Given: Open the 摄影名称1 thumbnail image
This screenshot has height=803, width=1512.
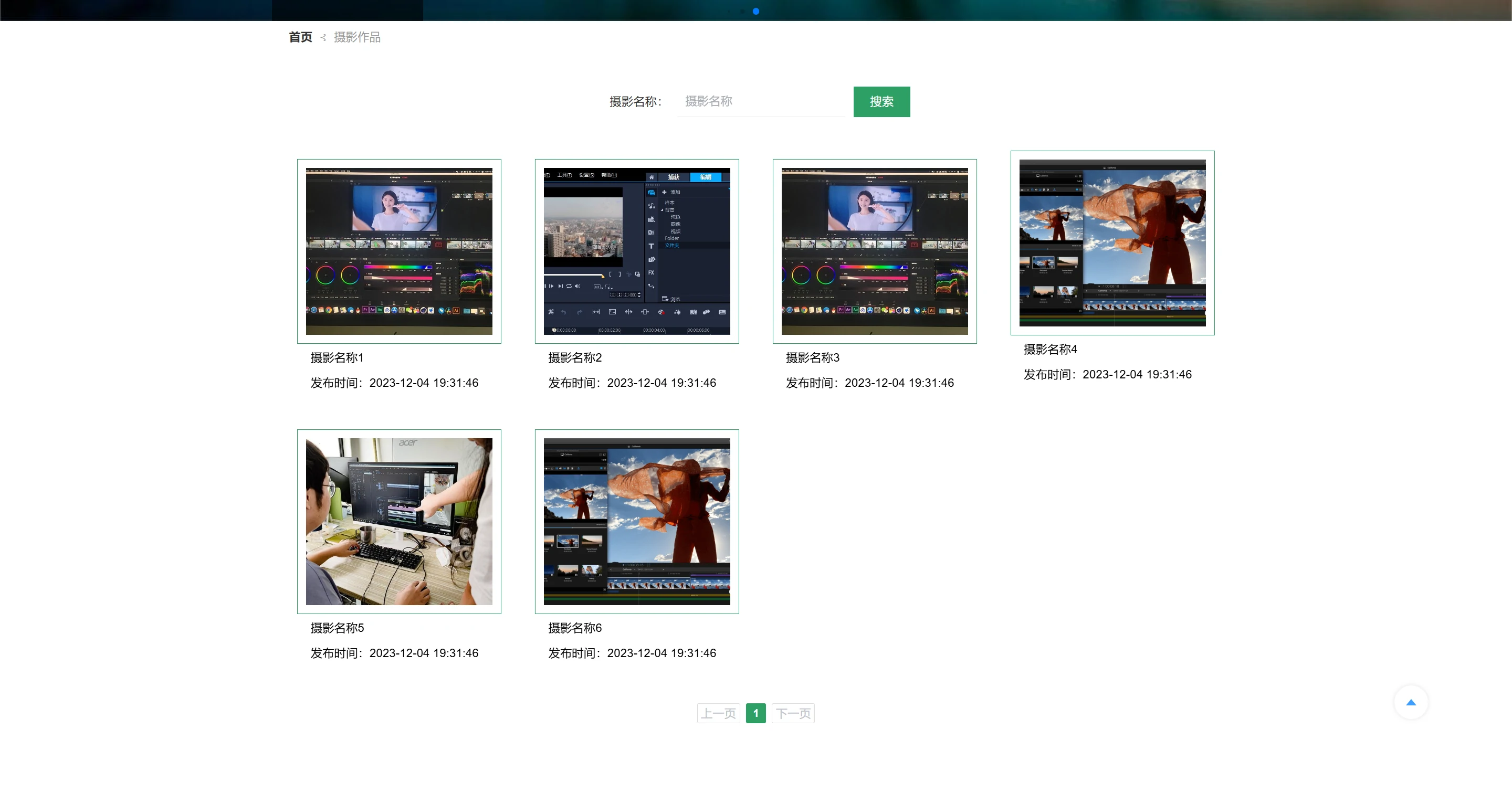Looking at the screenshot, I should (x=399, y=251).
